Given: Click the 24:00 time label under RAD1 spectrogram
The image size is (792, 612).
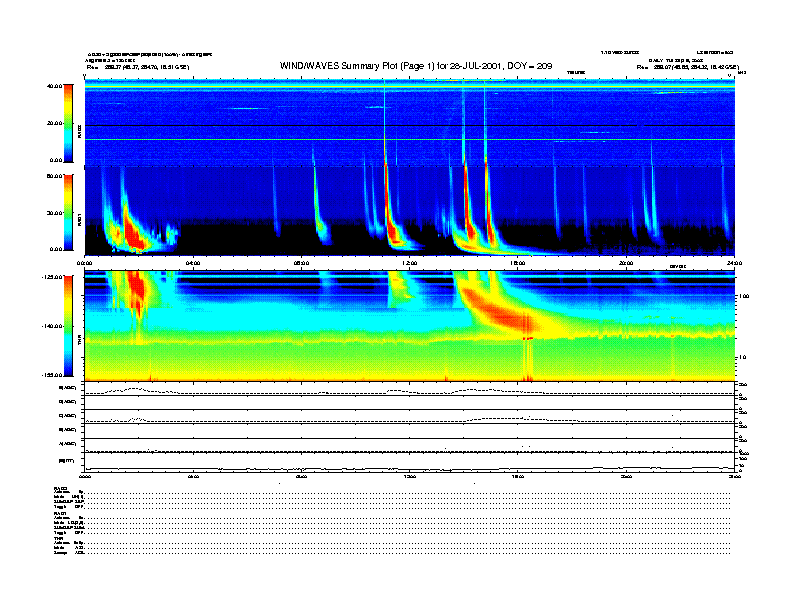Looking at the screenshot, I should click(x=734, y=263).
